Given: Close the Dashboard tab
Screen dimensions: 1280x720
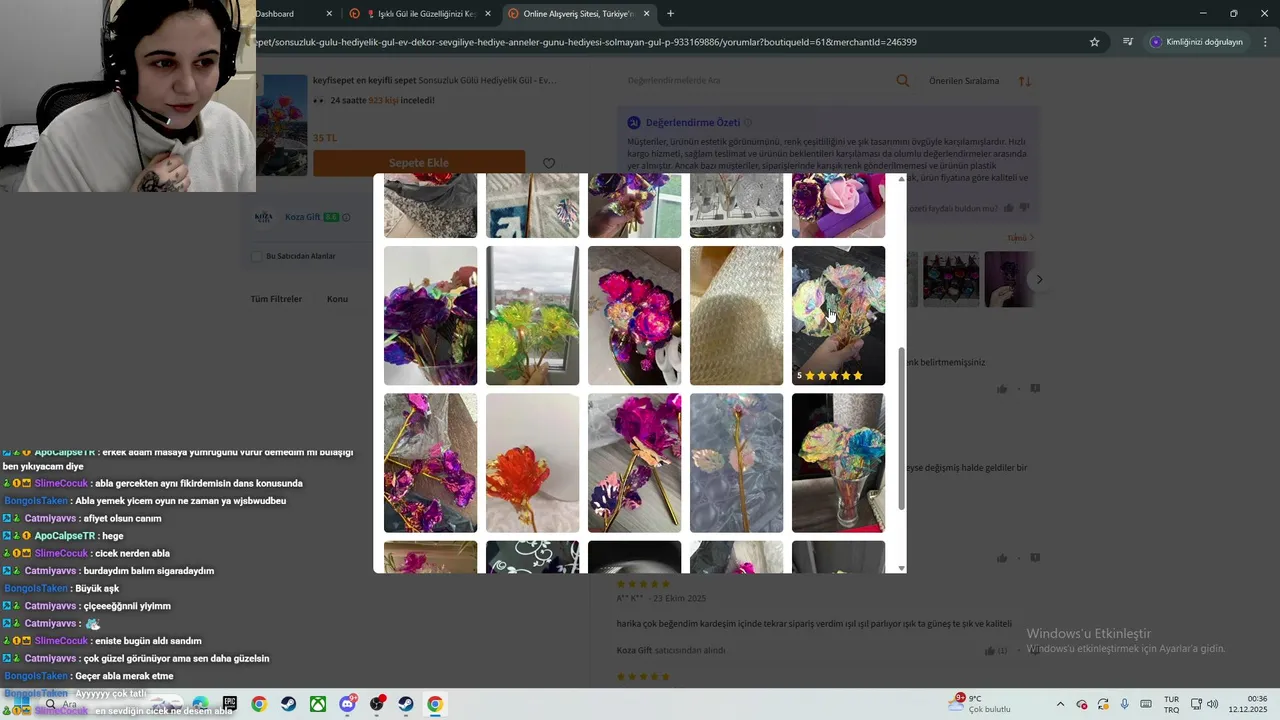Looking at the screenshot, I should click(330, 14).
